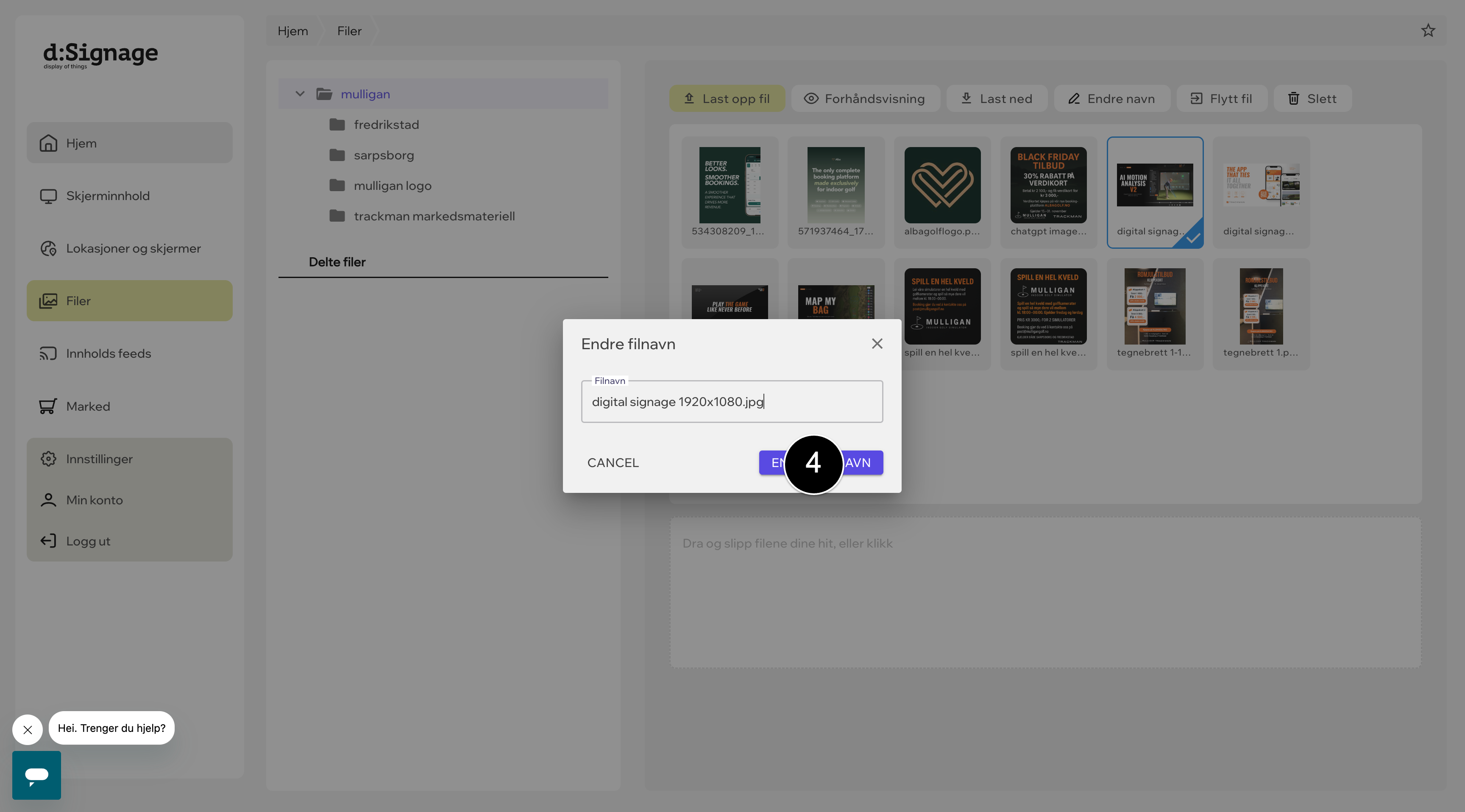Dismiss the help chat bubble

[x=27, y=729]
